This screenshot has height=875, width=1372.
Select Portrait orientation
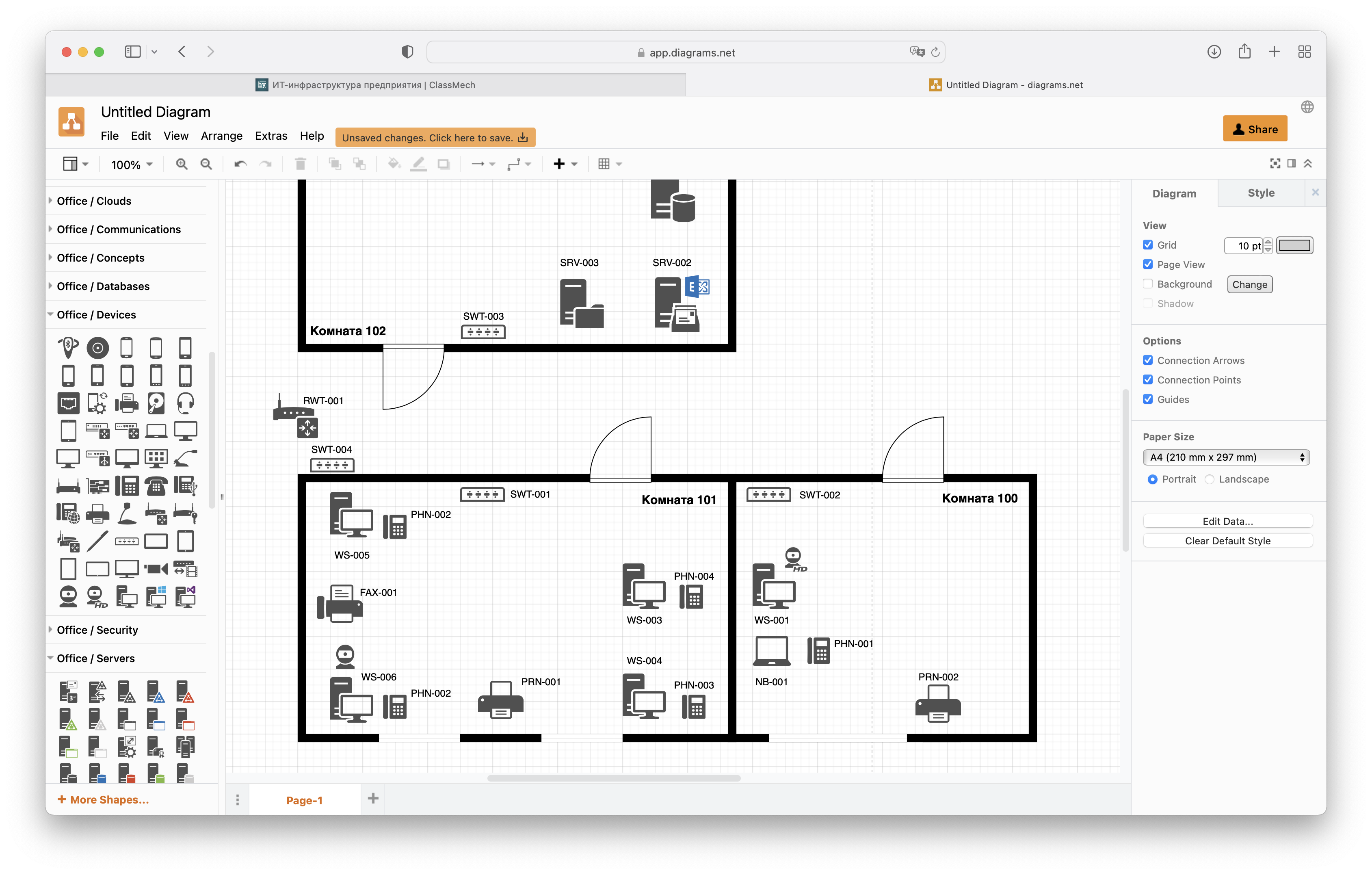tap(1153, 479)
